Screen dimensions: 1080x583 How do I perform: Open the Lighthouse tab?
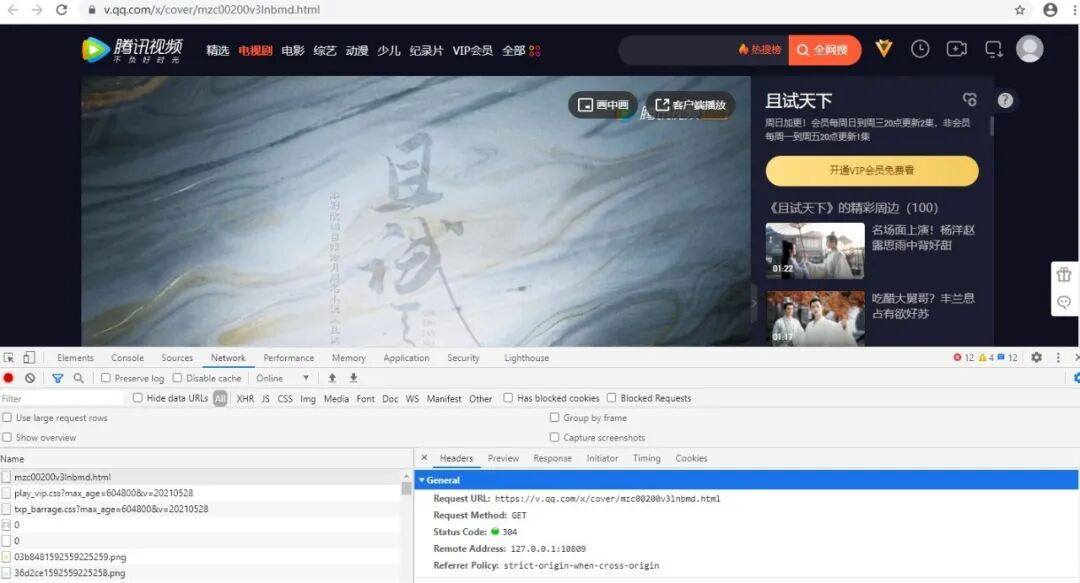coord(526,358)
